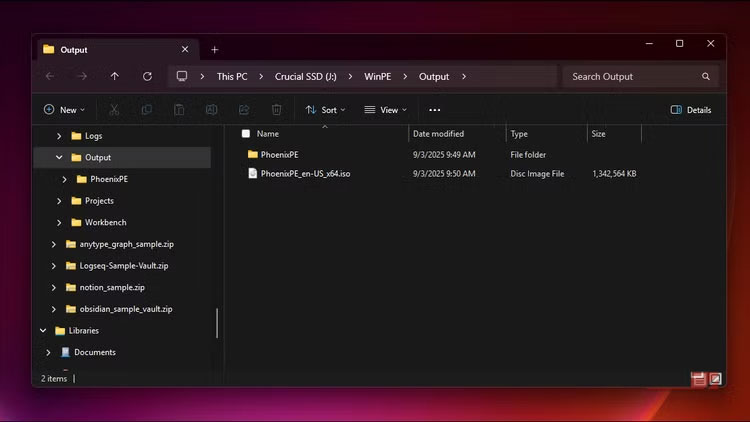Expand the Workbench folder in tree
Screen dimensions: 750x422
pos(59,222)
